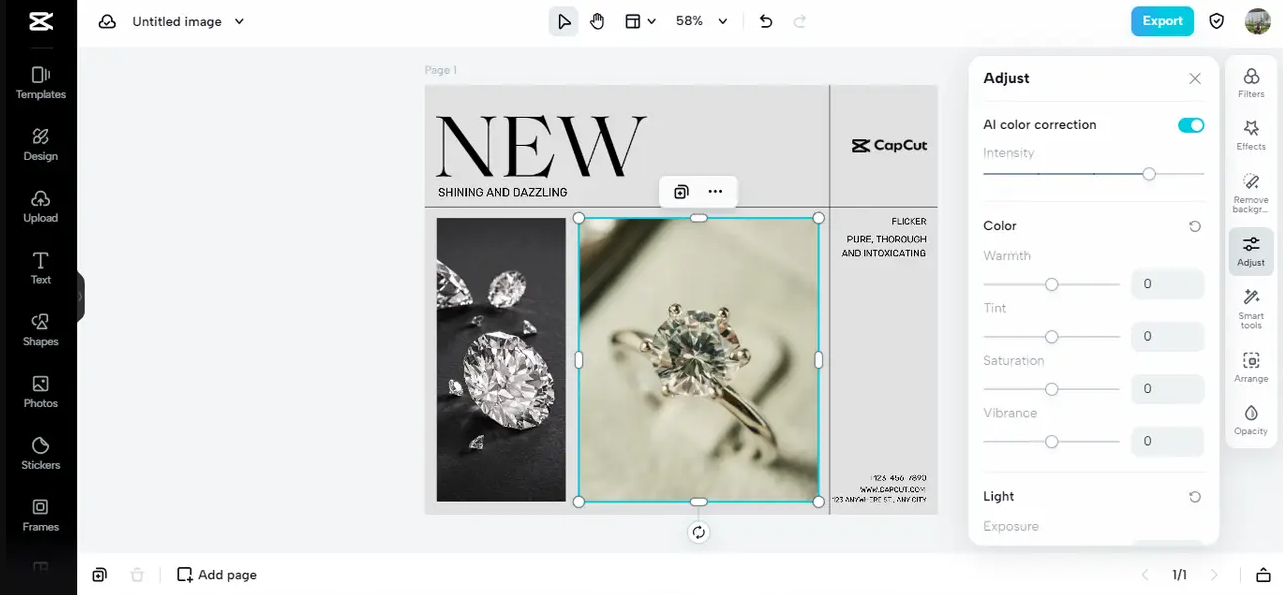
Task: Open the user profile avatar
Action: 1257,21
